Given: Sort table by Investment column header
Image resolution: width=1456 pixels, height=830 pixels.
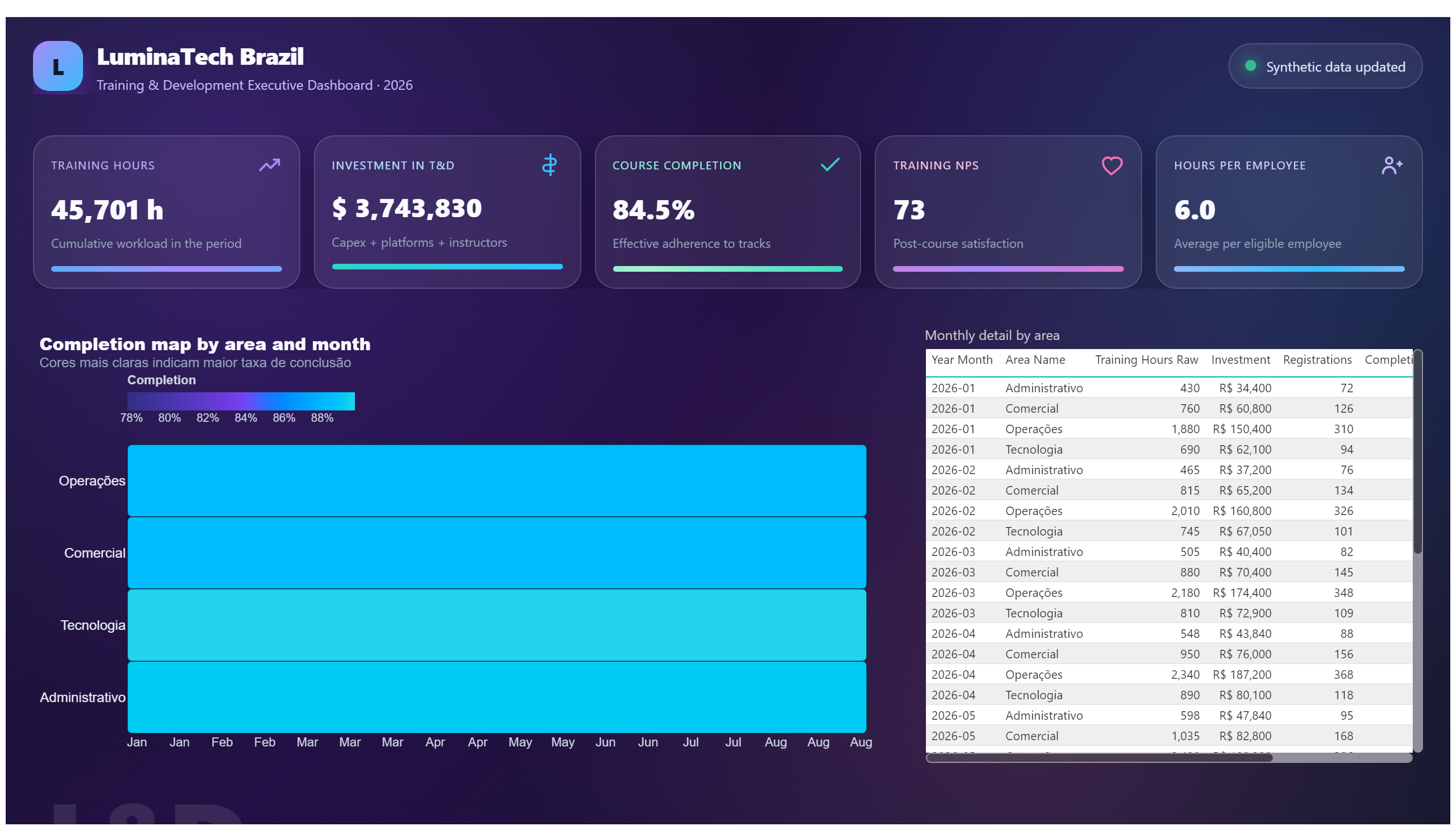Looking at the screenshot, I should click(1240, 360).
